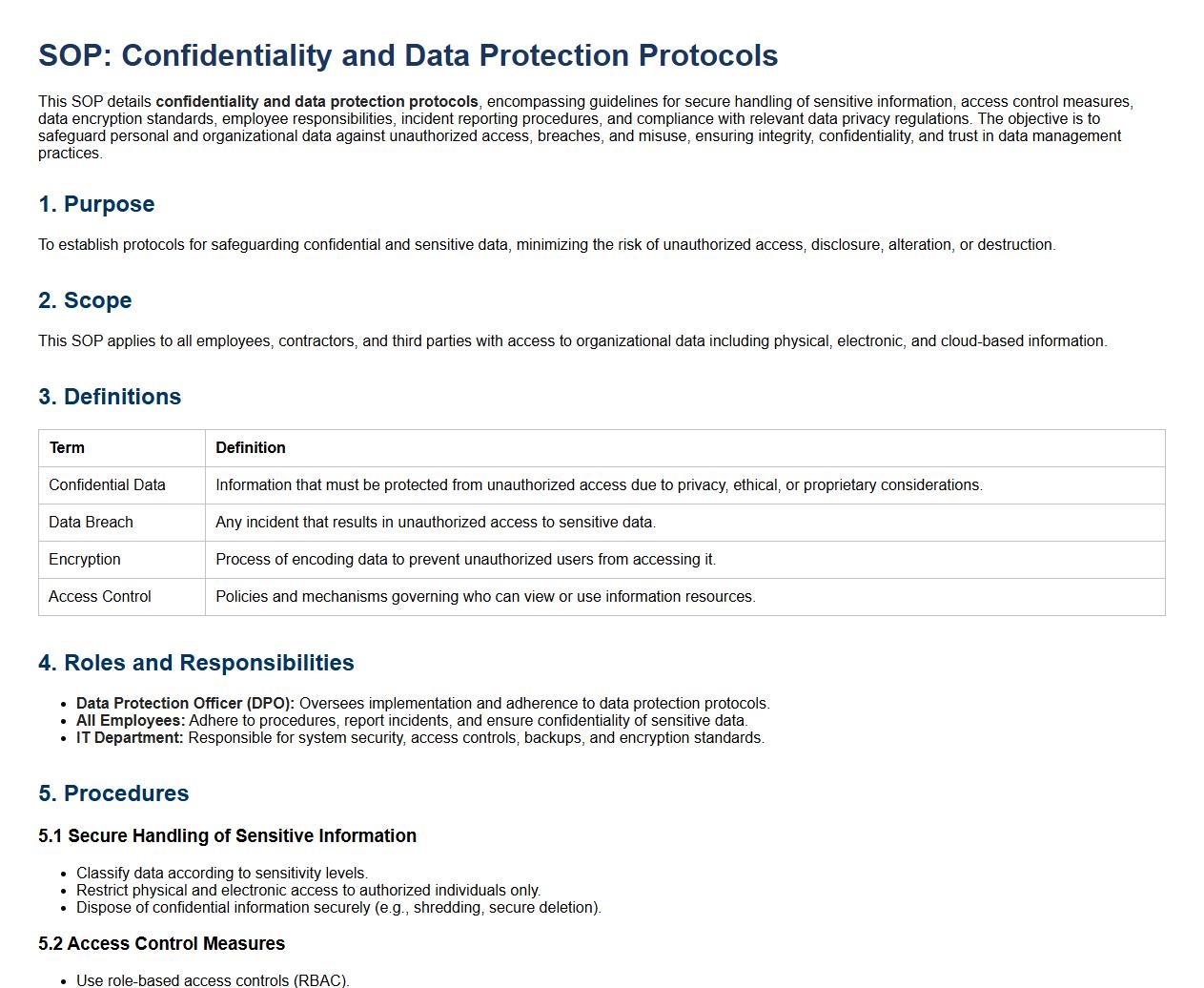Click the bold intro phrase "confidentiality and data protection protocols"
Screen dimensions: 1204x988
(316, 102)
